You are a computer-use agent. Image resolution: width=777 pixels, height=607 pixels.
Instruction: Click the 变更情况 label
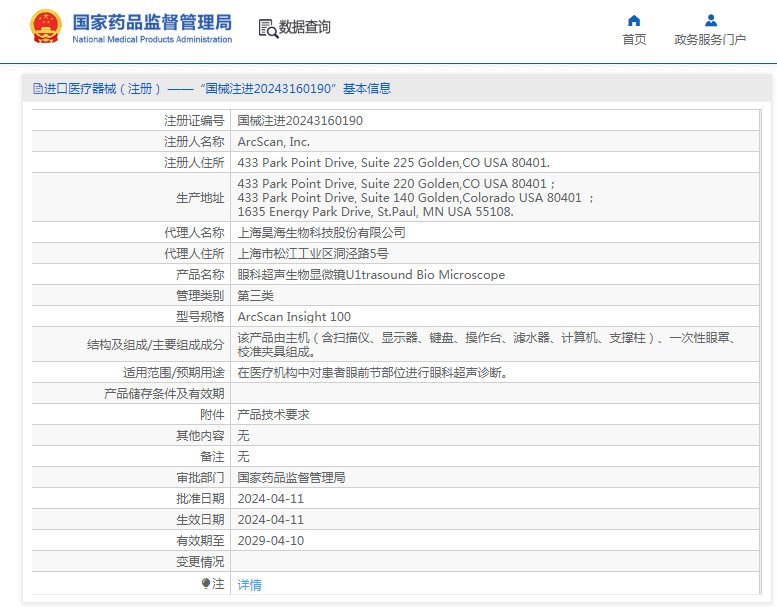point(200,562)
